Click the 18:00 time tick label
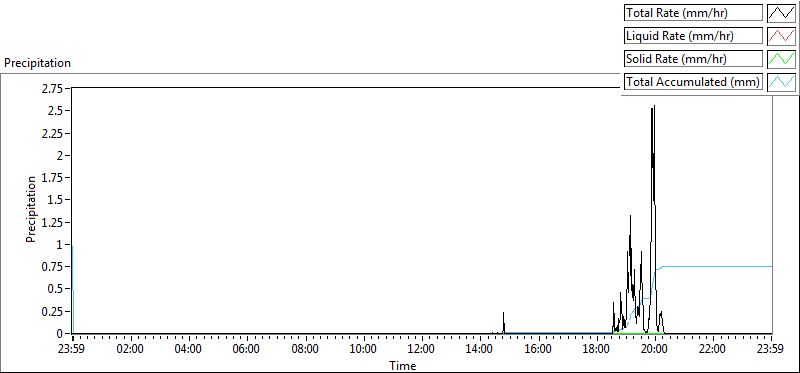Viewport: 800px width, 373px height. point(596,350)
